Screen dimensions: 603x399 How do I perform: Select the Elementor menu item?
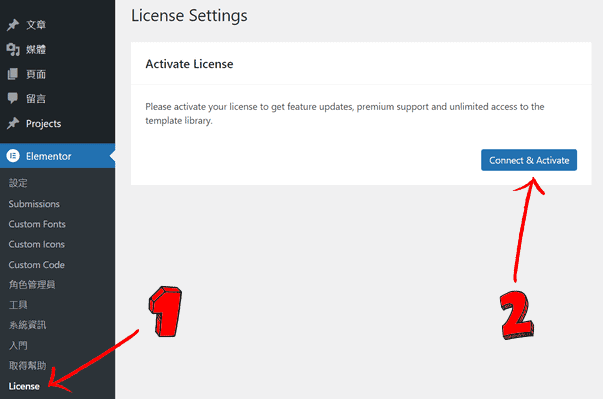(57, 156)
